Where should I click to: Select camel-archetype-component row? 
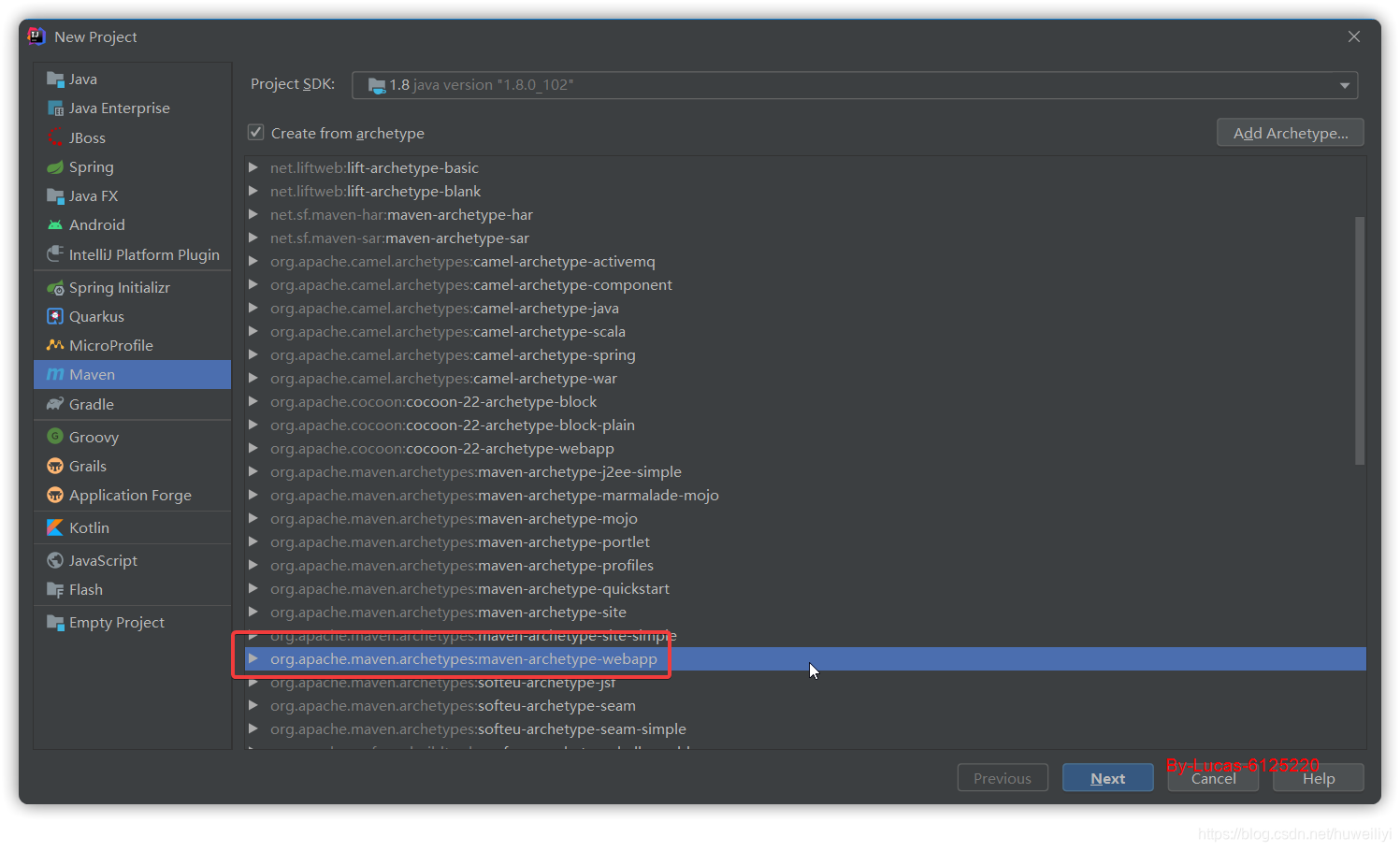click(805, 284)
